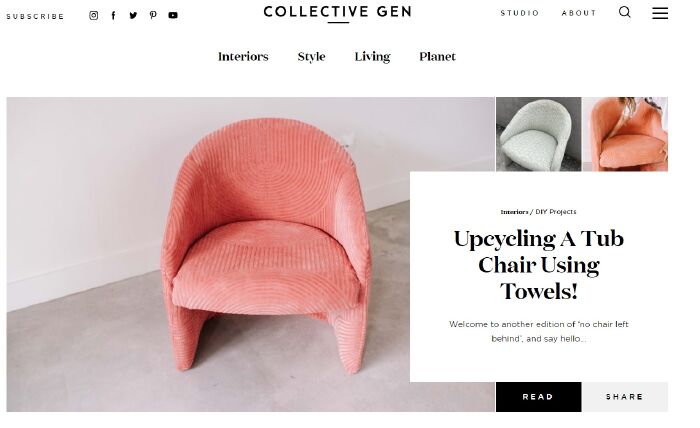Image resolution: width=700 pixels, height=428 pixels.
Task: Go to the Living category
Action: tap(372, 57)
